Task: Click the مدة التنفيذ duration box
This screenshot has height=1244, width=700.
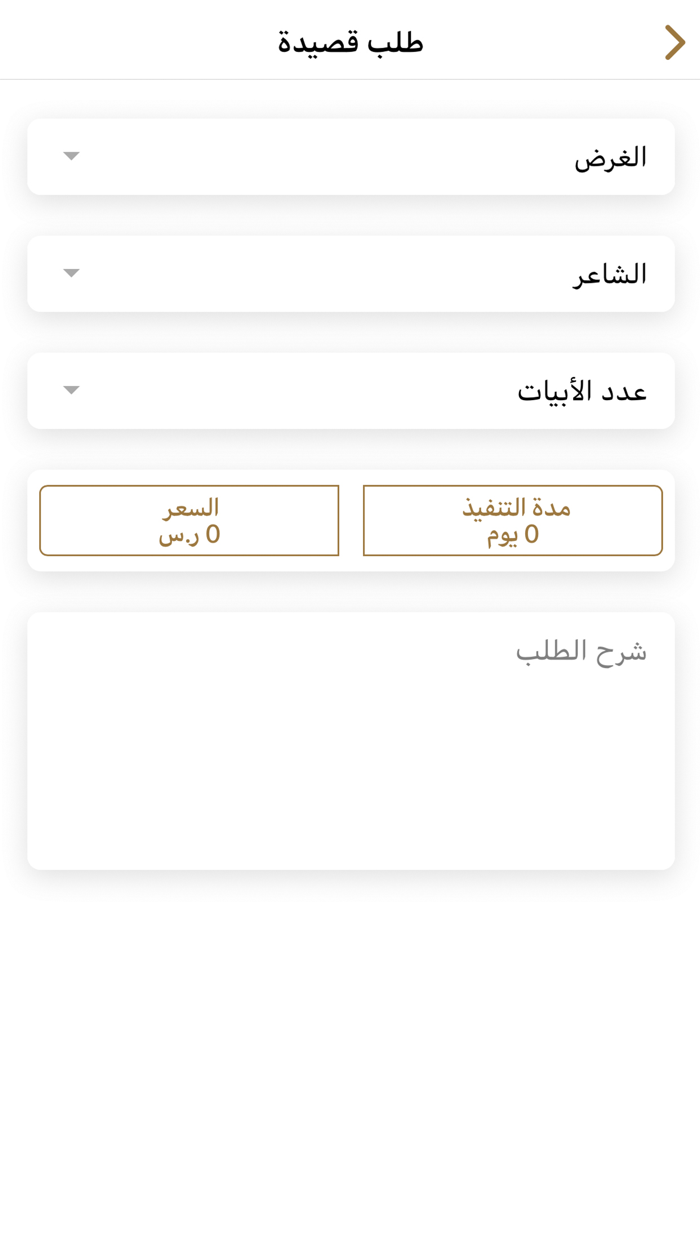Action: 512,520
